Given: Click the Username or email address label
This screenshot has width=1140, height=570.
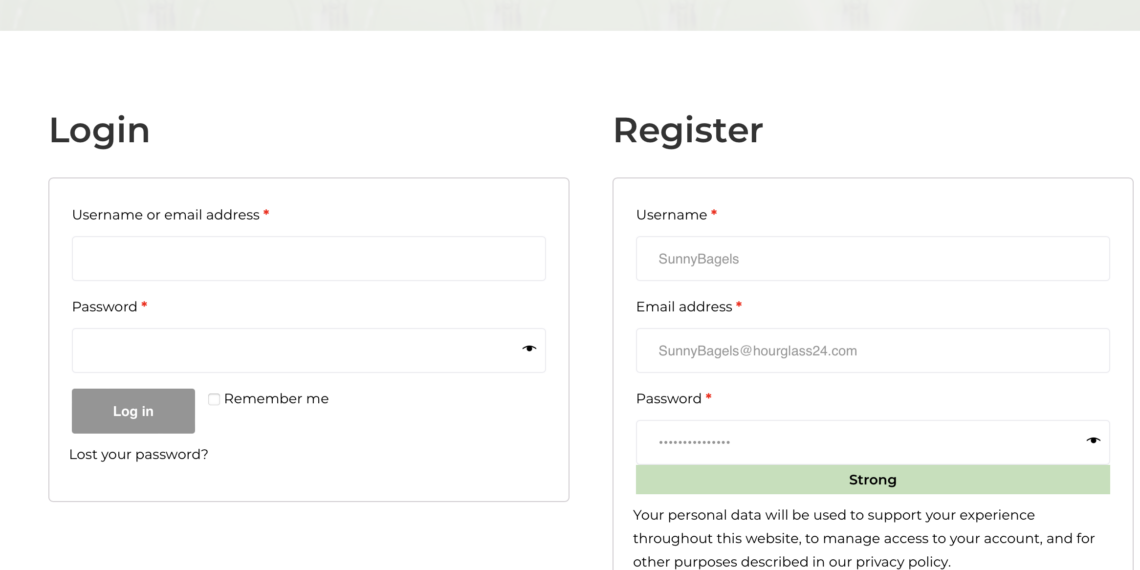Looking at the screenshot, I should 166,215.
